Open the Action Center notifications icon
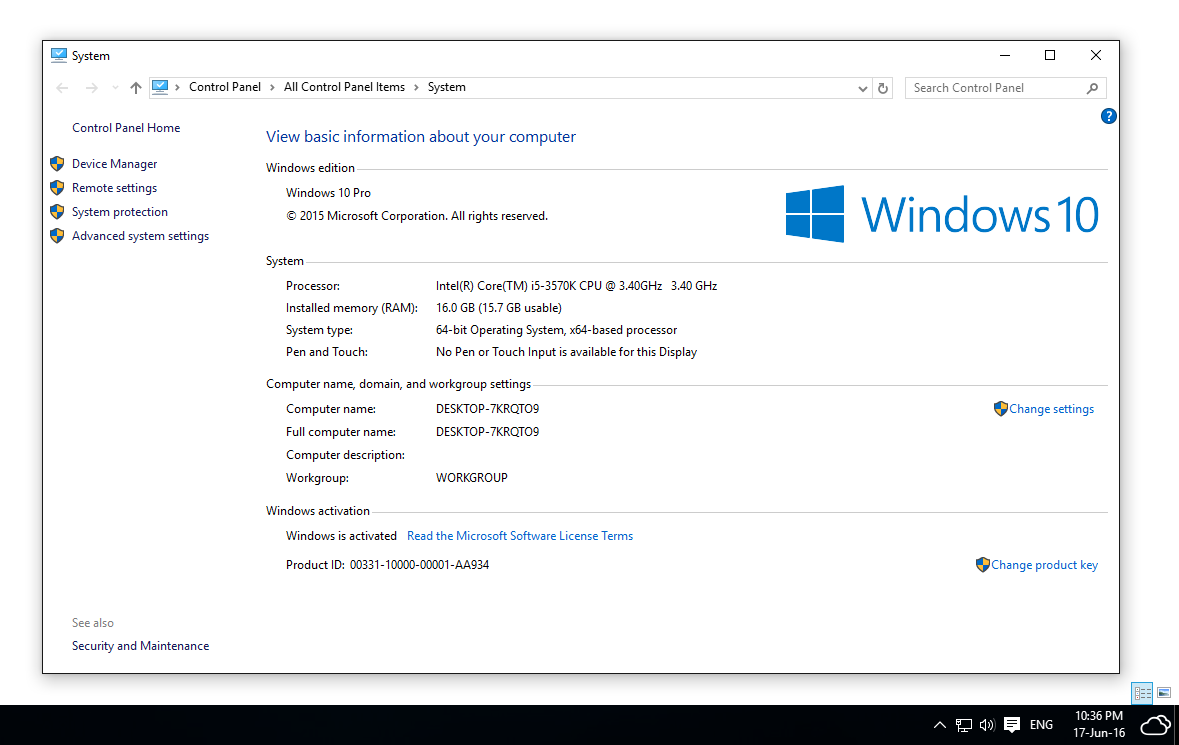The height and width of the screenshot is (745, 1179). coord(1012,725)
